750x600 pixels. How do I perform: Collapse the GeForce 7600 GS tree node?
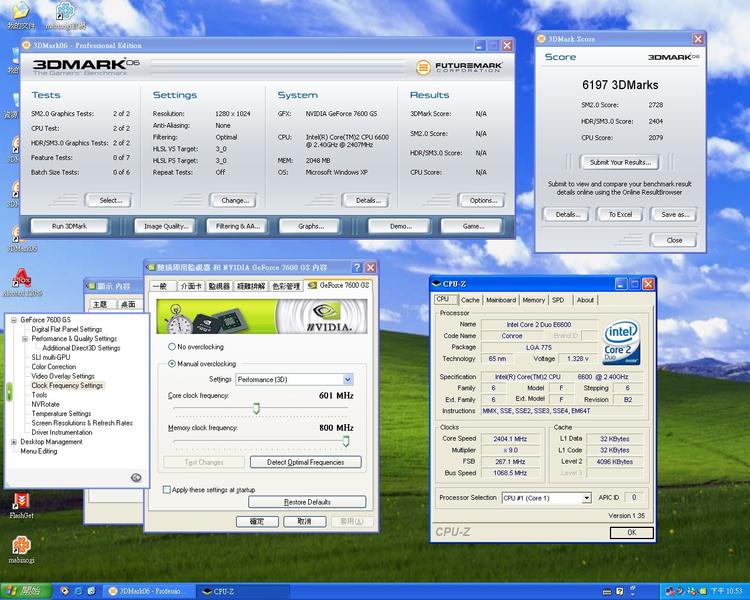[x=14, y=320]
